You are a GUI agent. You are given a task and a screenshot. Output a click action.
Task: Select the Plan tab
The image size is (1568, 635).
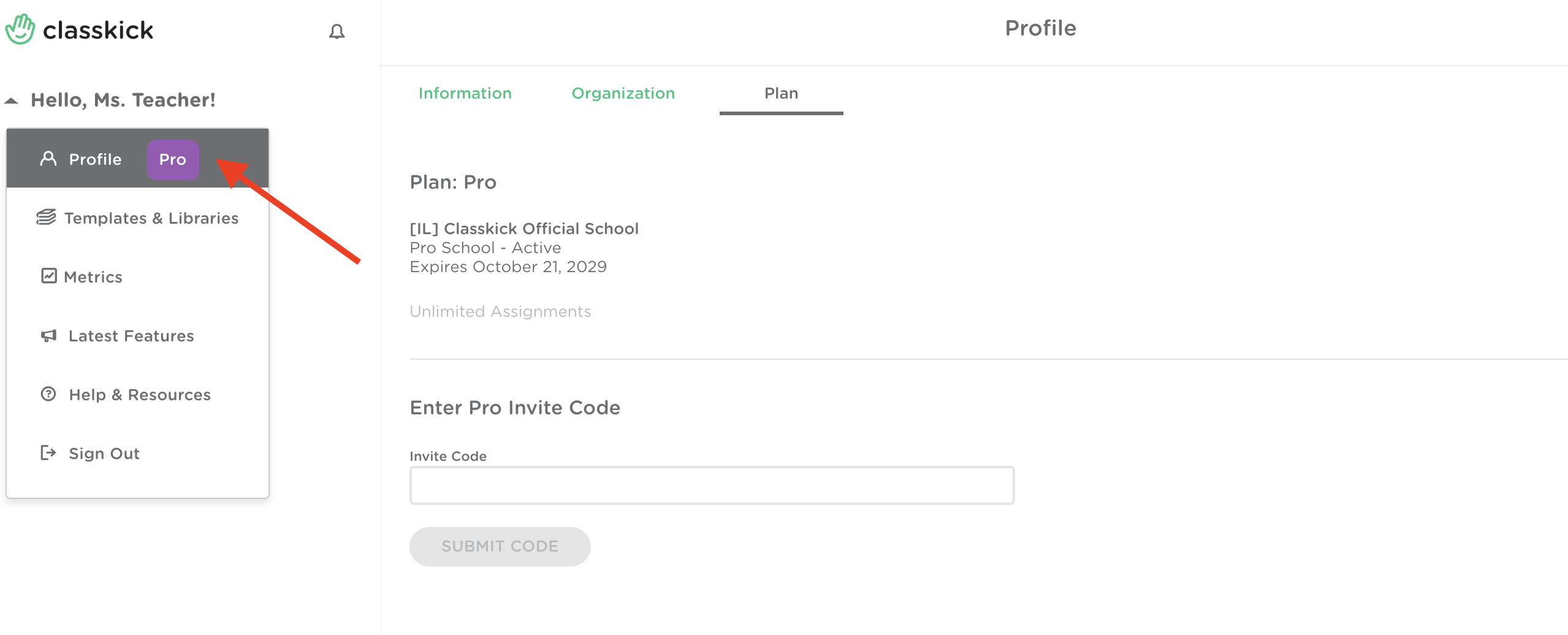[x=781, y=93]
